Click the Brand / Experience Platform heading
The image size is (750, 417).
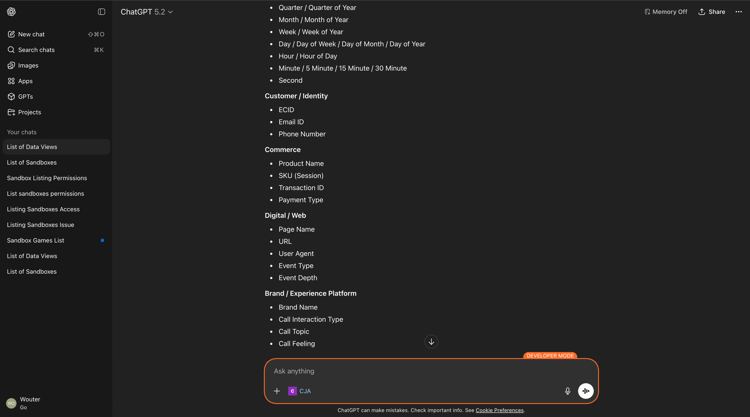[x=310, y=294]
